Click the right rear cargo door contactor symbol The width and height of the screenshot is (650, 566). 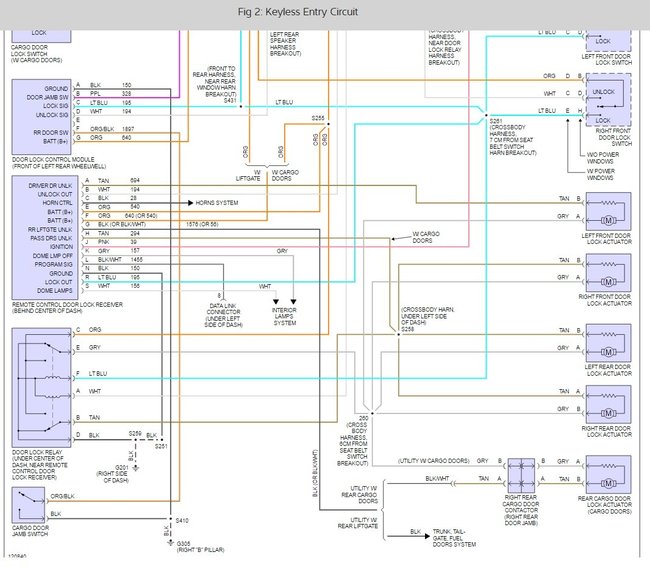(521, 475)
